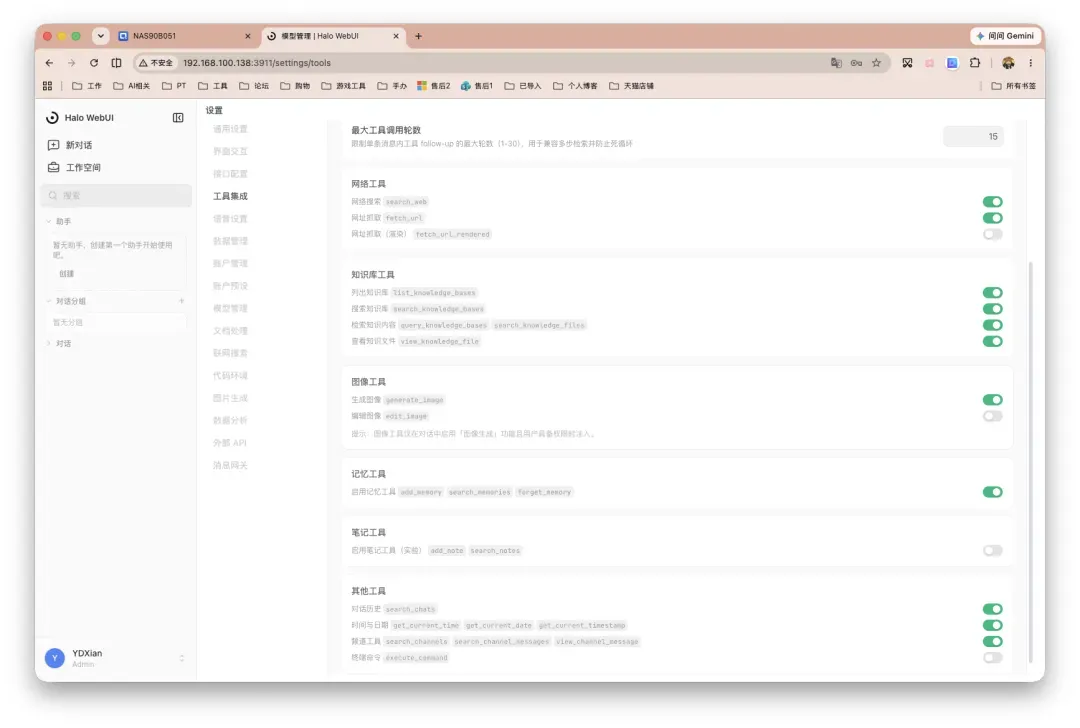
Task: Open 图片生成 settings section
Action: 230,398
